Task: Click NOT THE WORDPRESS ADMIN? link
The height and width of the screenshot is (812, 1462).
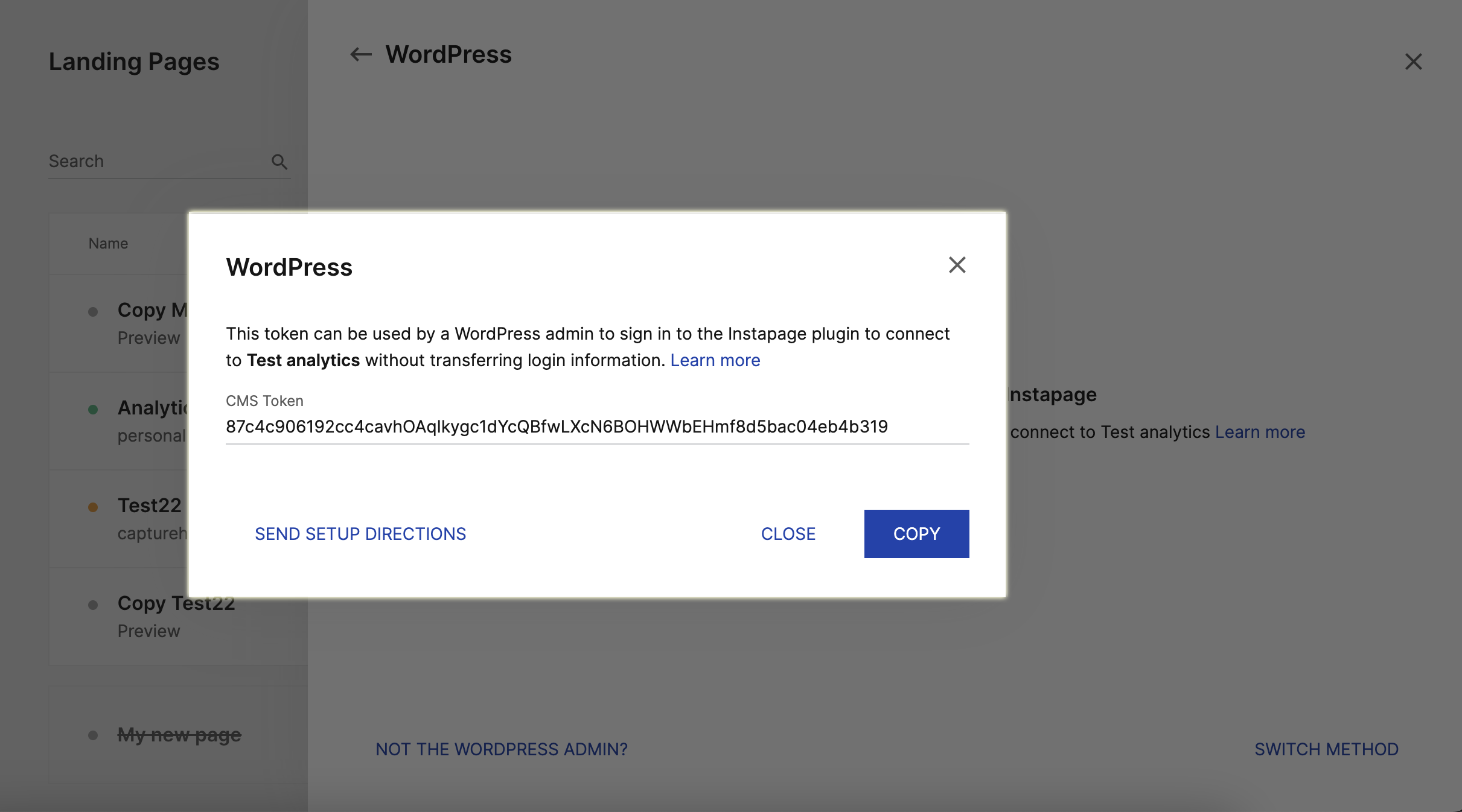Action: [x=501, y=749]
